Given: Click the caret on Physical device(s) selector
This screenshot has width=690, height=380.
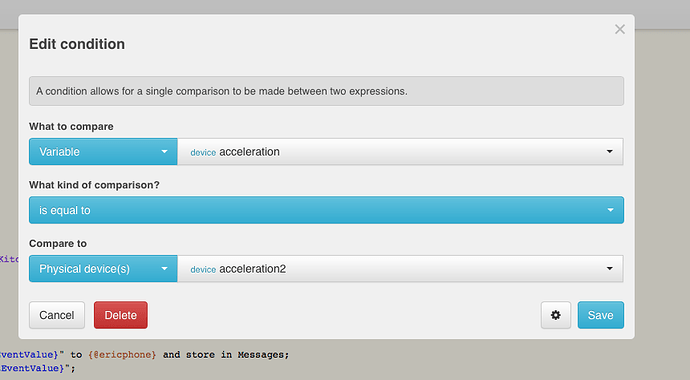Looking at the screenshot, I should coord(164,269).
